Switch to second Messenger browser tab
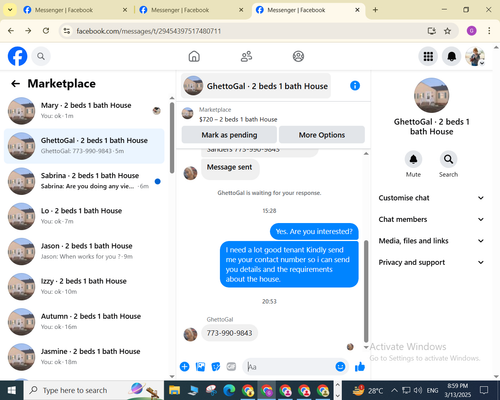This screenshot has height=400, width=500. [x=191, y=10]
